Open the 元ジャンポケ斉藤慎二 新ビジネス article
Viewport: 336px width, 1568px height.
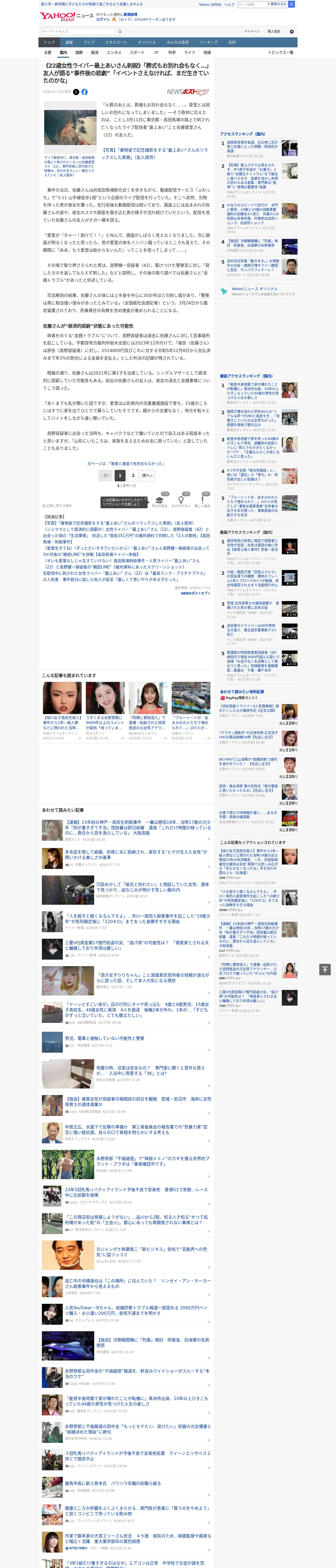tap(151, 1252)
